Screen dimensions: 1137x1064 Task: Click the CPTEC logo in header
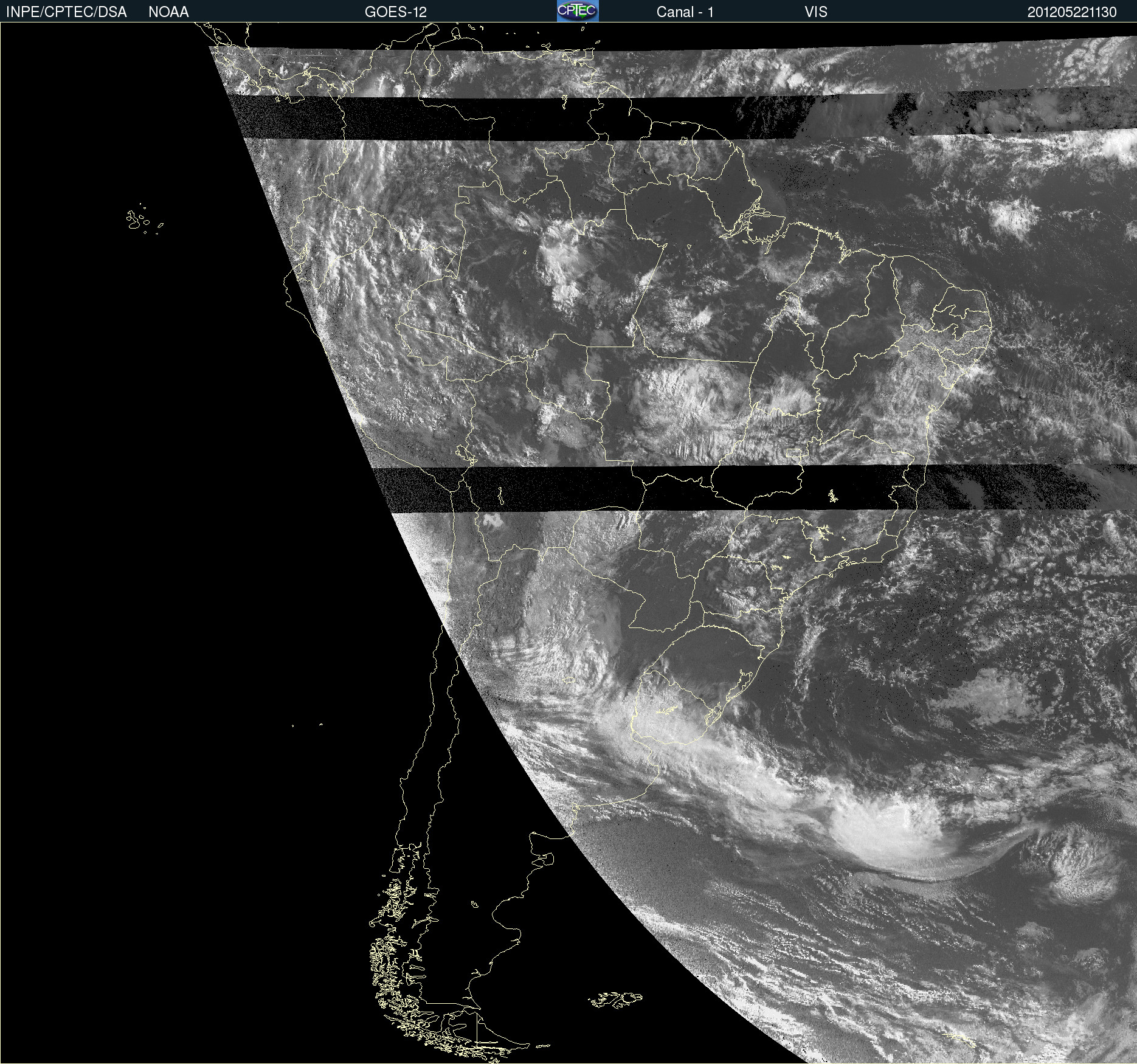coord(578,11)
